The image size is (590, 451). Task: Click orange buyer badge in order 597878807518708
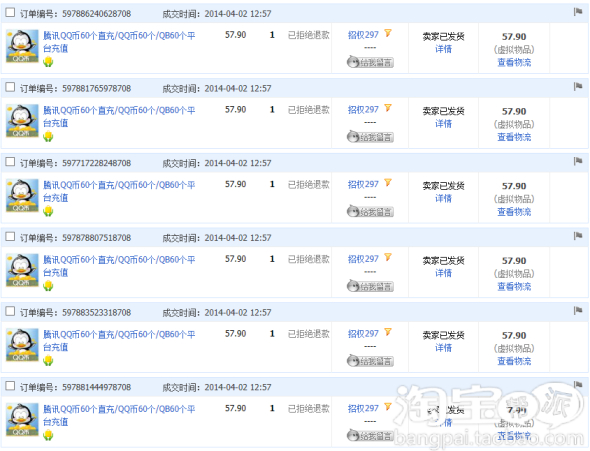tap(388, 257)
